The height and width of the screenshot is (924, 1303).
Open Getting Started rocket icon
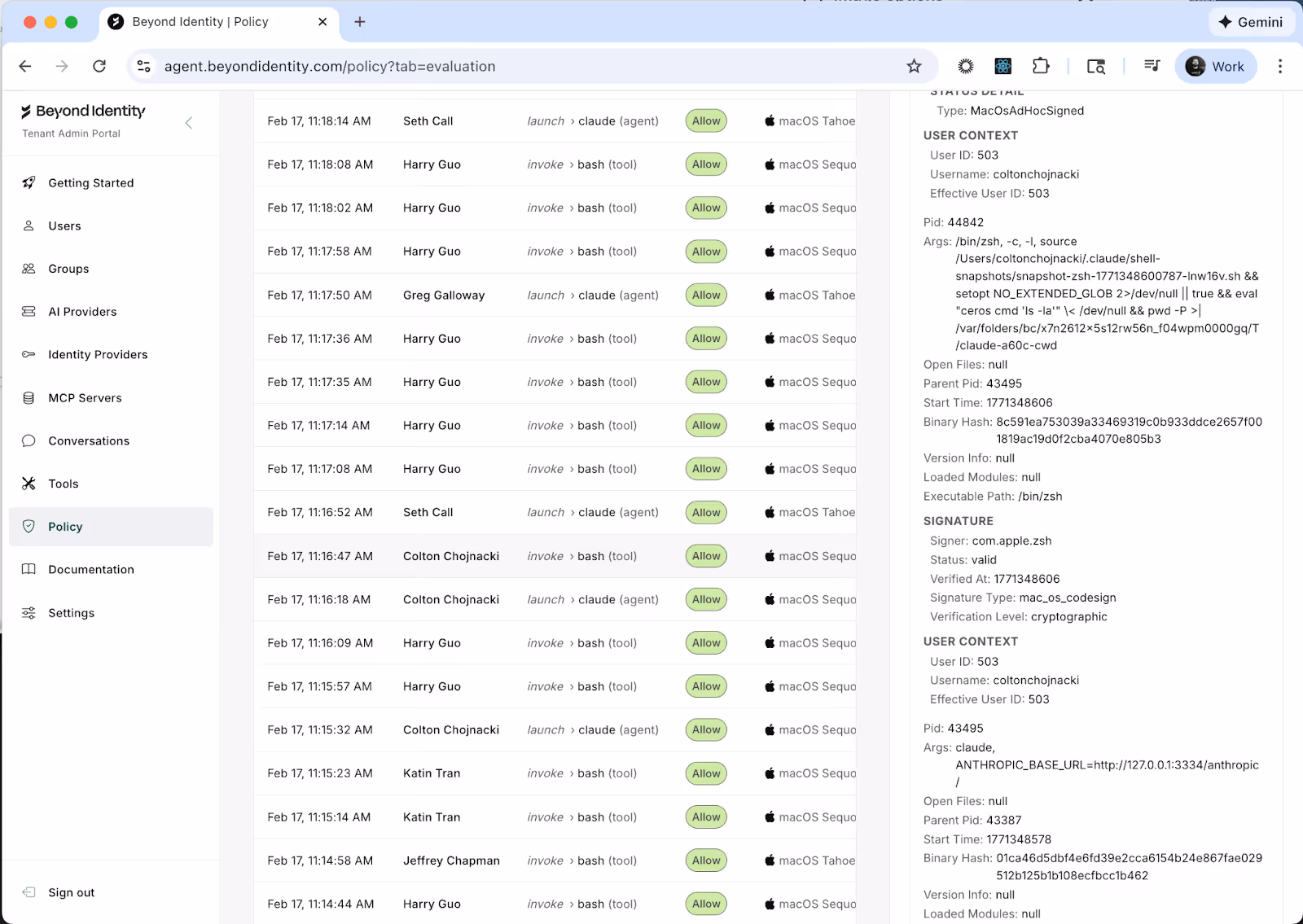tap(29, 182)
